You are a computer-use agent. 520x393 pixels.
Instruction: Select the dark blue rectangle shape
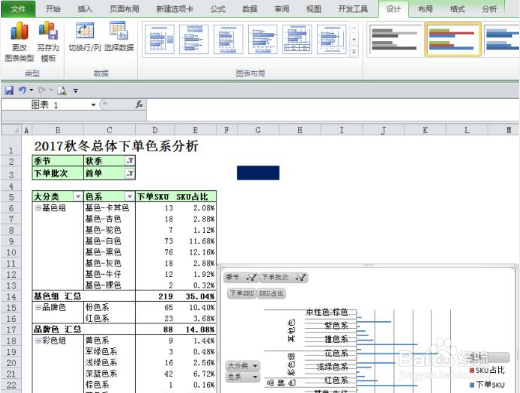point(258,173)
